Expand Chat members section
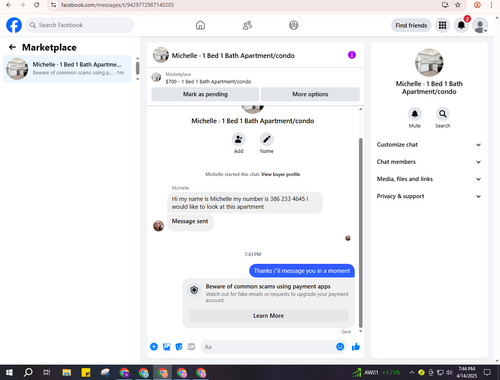The width and height of the screenshot is (500, 380). point(429,162)
